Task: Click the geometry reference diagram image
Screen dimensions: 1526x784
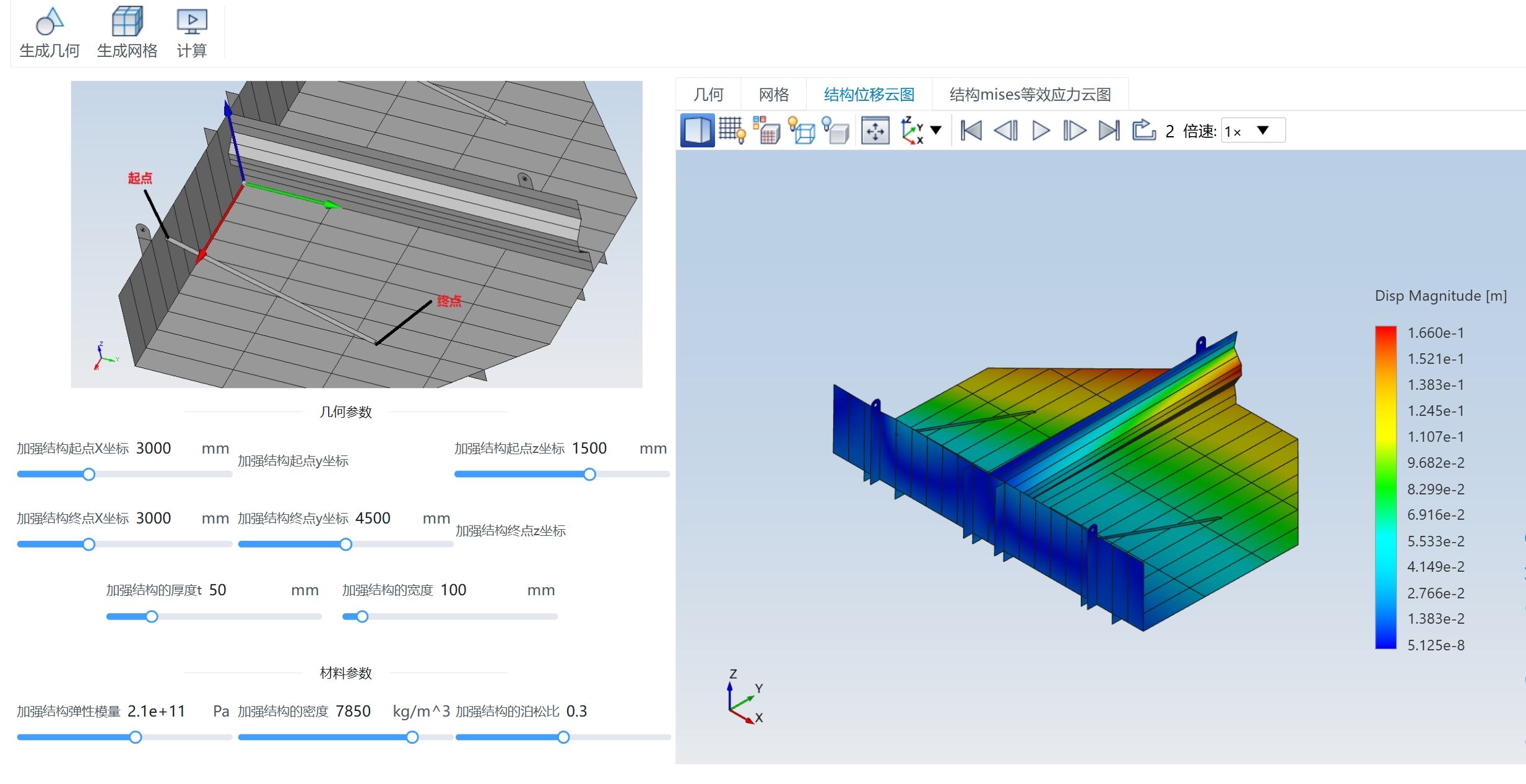Action: (357, 235)
